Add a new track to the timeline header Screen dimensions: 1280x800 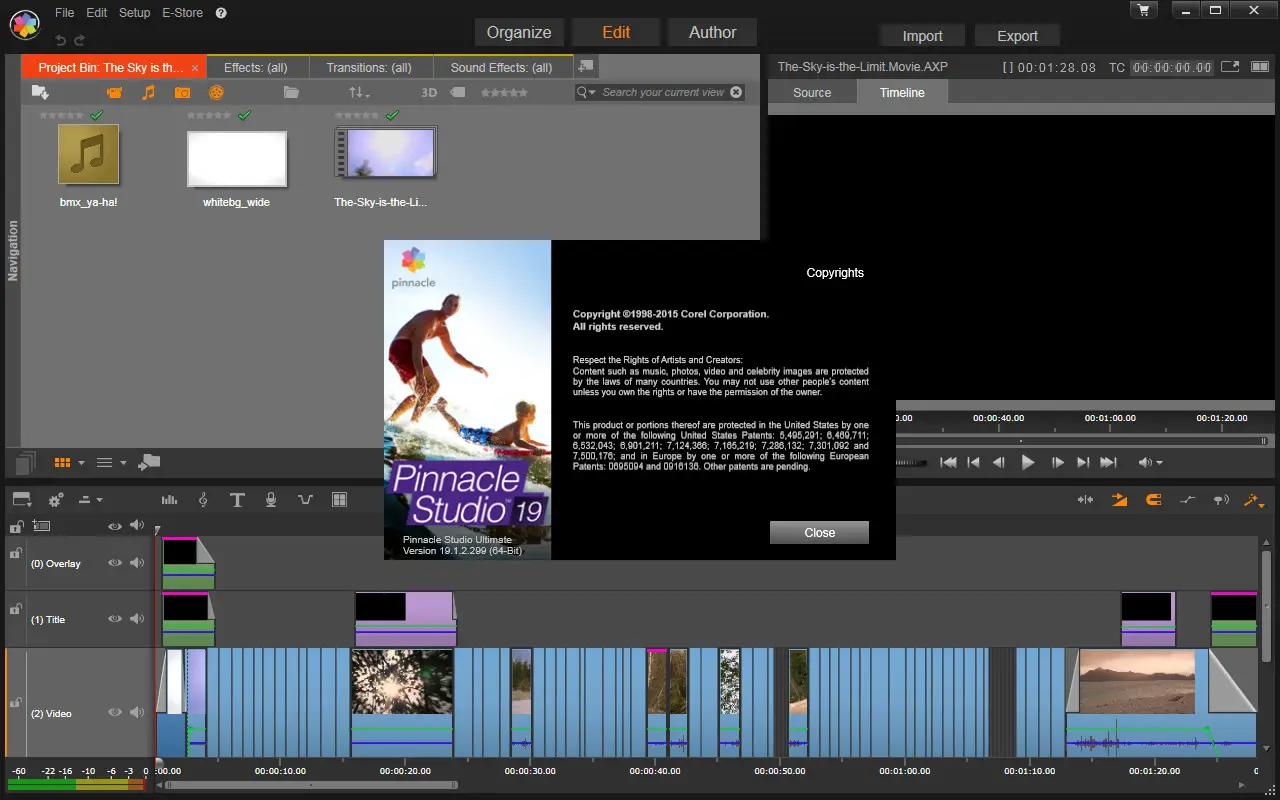pyautogui.click(x=41, y=525)
